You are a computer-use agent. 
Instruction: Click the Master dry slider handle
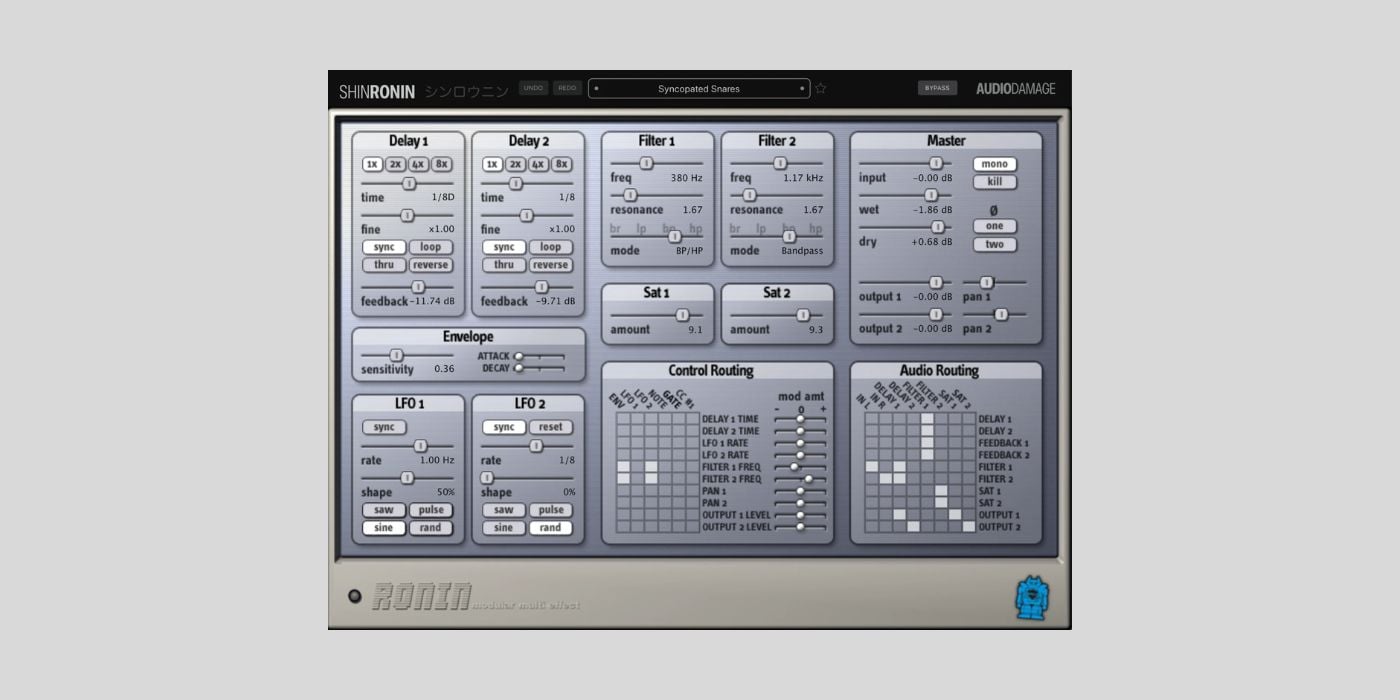pyautogui.click(x=938, y=227)
